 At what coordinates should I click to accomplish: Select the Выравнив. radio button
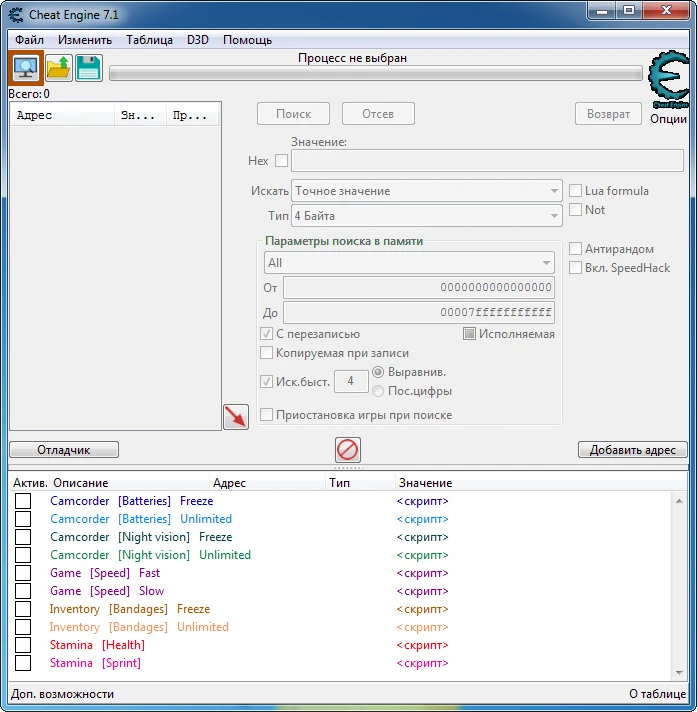[x=378, y=372]
